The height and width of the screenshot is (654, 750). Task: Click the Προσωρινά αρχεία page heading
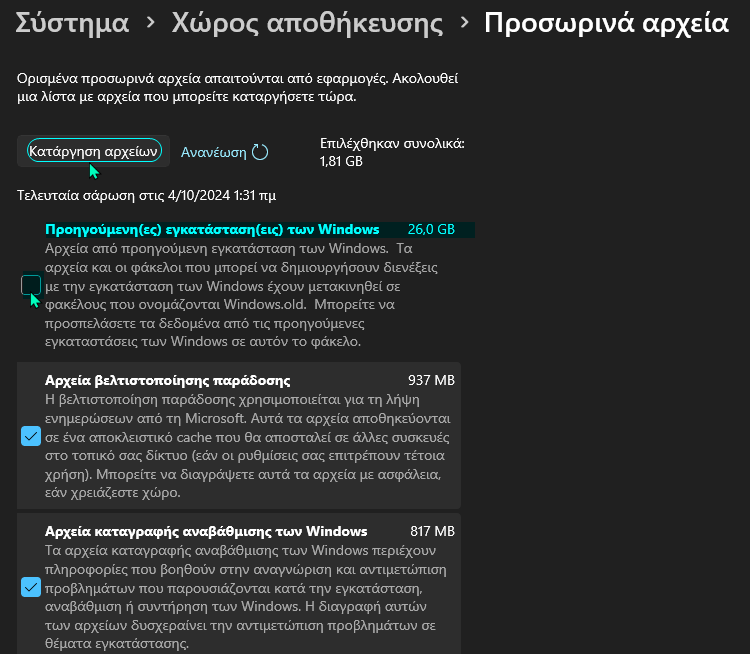tap(607, 23)
